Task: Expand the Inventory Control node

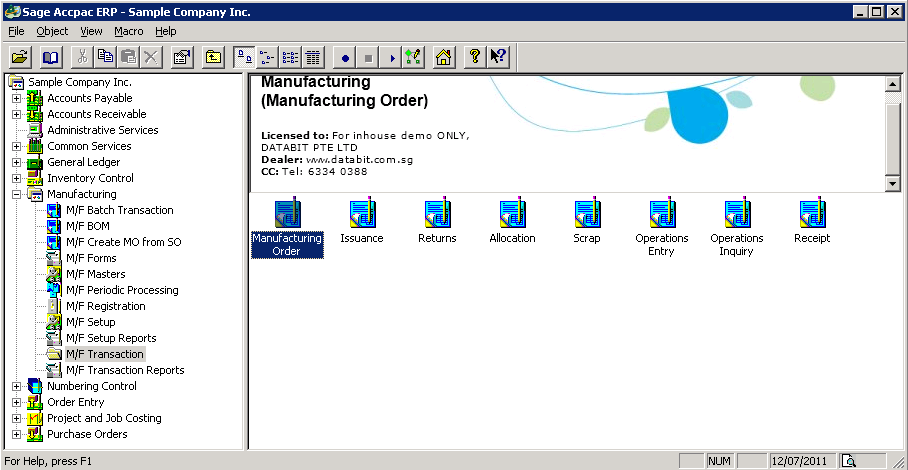Action: point(16,178)
